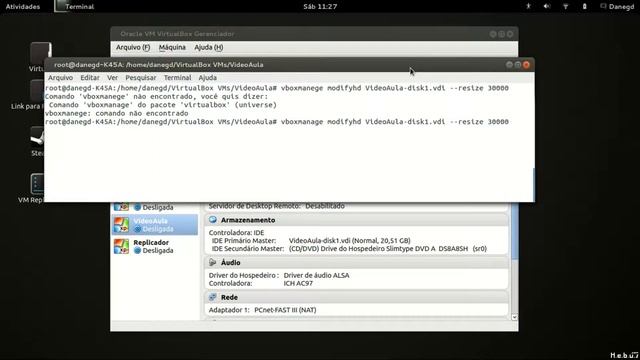Open Editar menu in the terminal

point(90,78)
